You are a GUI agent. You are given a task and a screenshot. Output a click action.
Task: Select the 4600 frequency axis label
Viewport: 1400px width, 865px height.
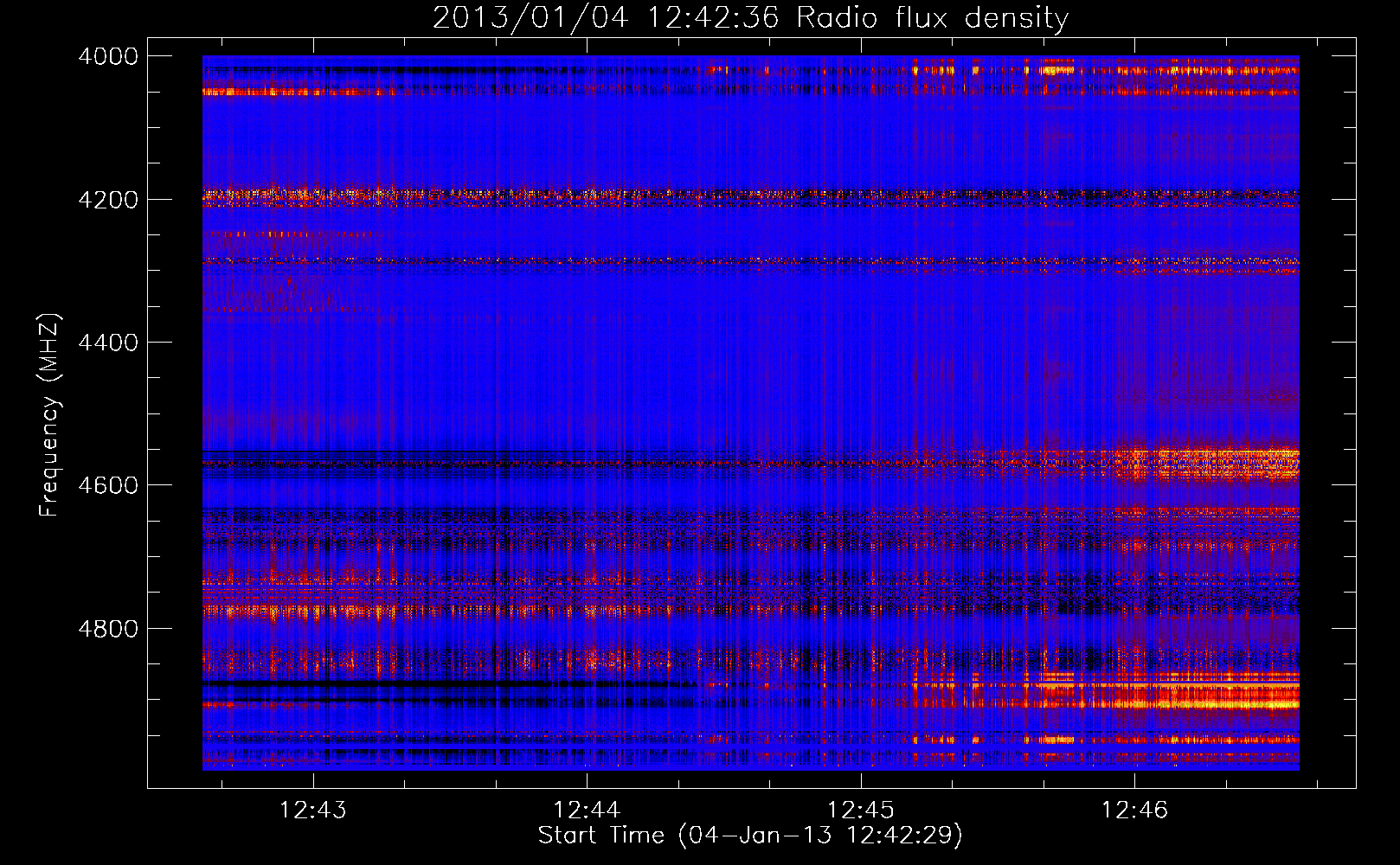(108, 485)
